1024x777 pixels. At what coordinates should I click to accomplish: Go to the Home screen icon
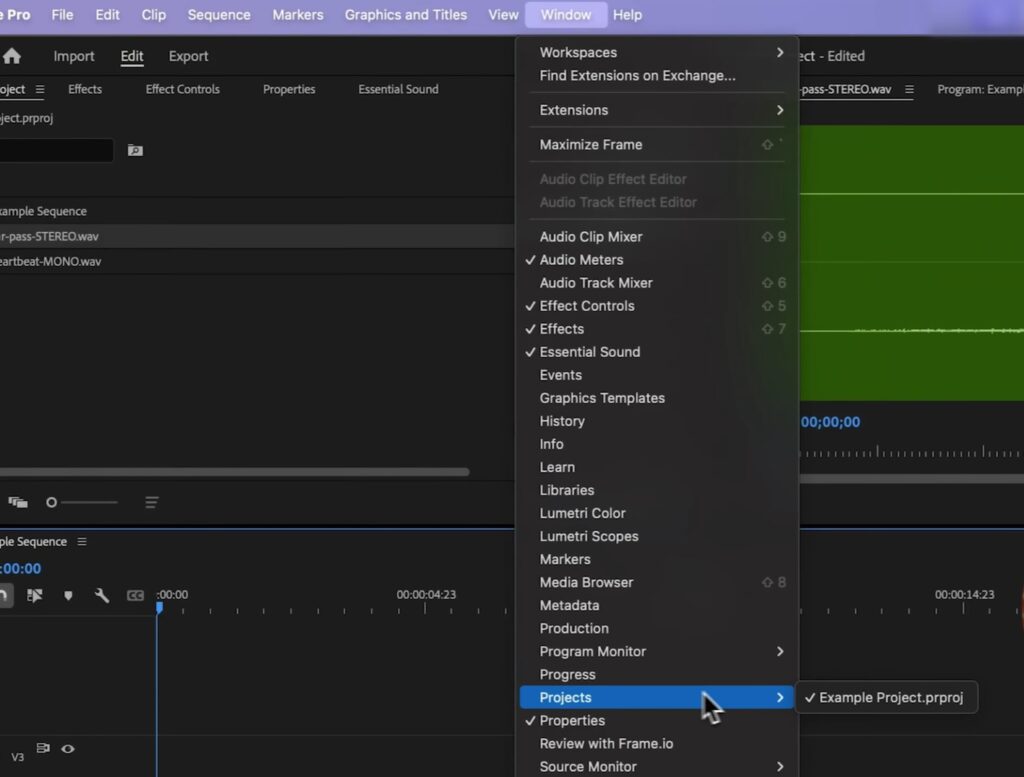coord(12,56)
